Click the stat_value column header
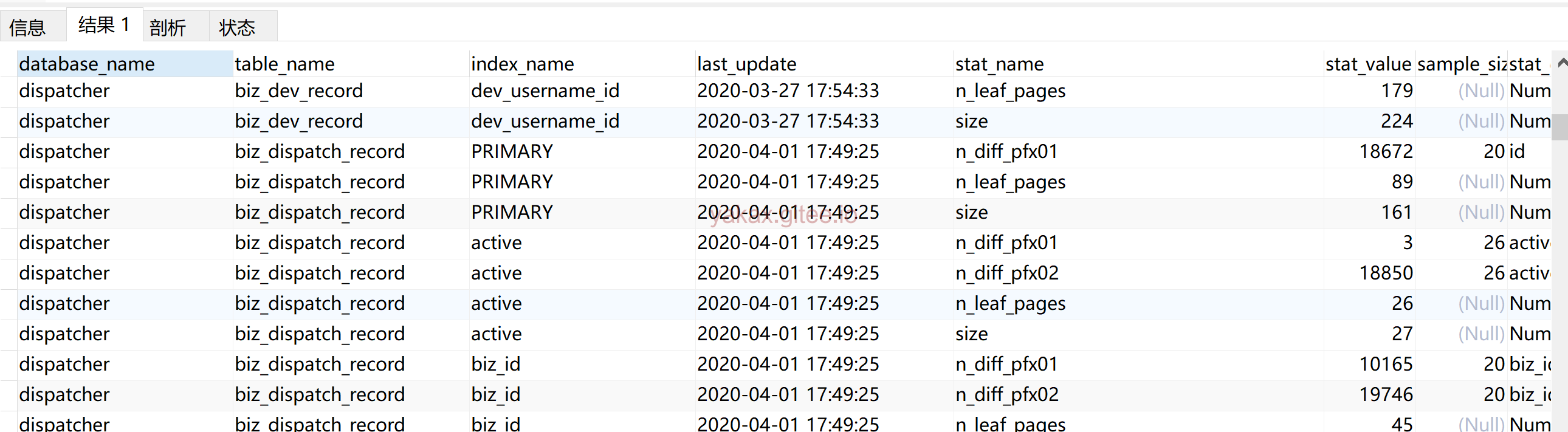The height and width of the screenshot is (432, 1568). [1368, 64]
